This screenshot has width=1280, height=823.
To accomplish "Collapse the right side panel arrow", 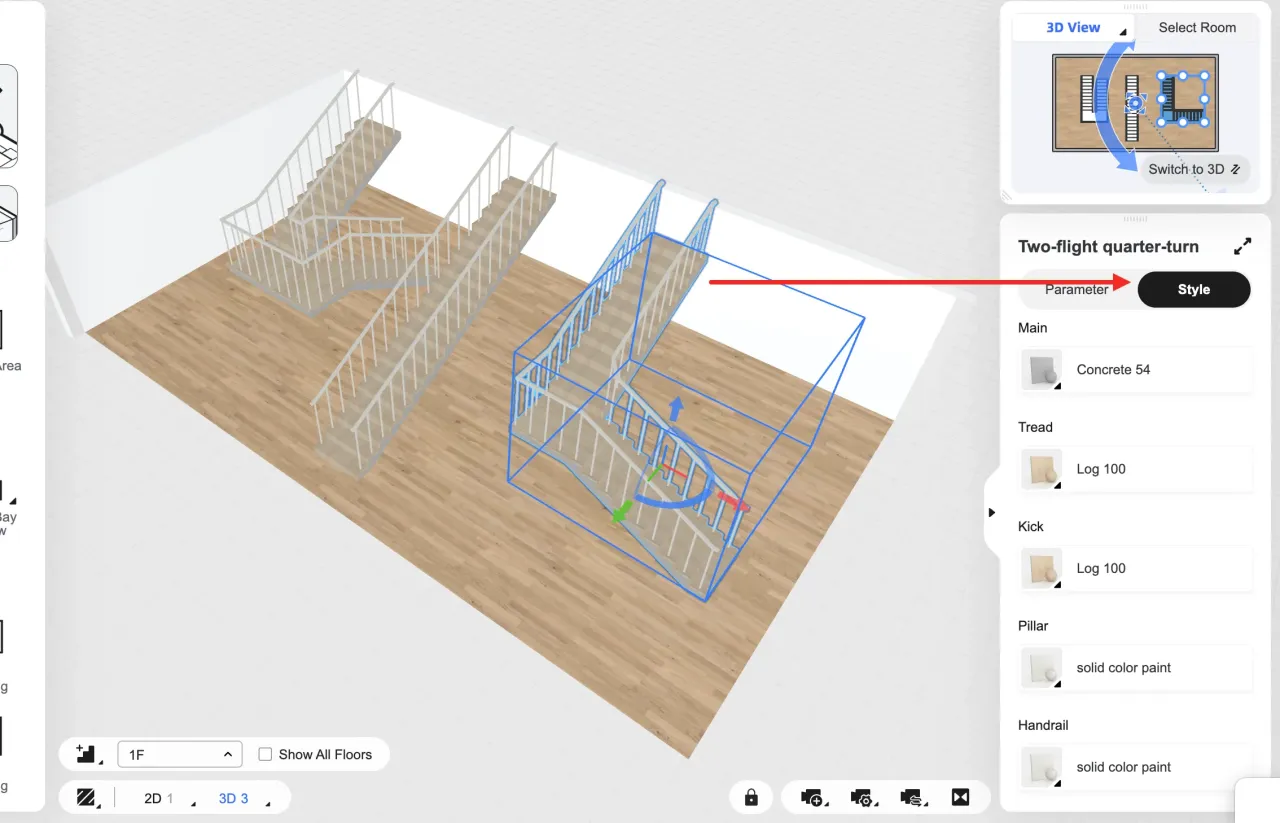I will [x=991, y=512].
